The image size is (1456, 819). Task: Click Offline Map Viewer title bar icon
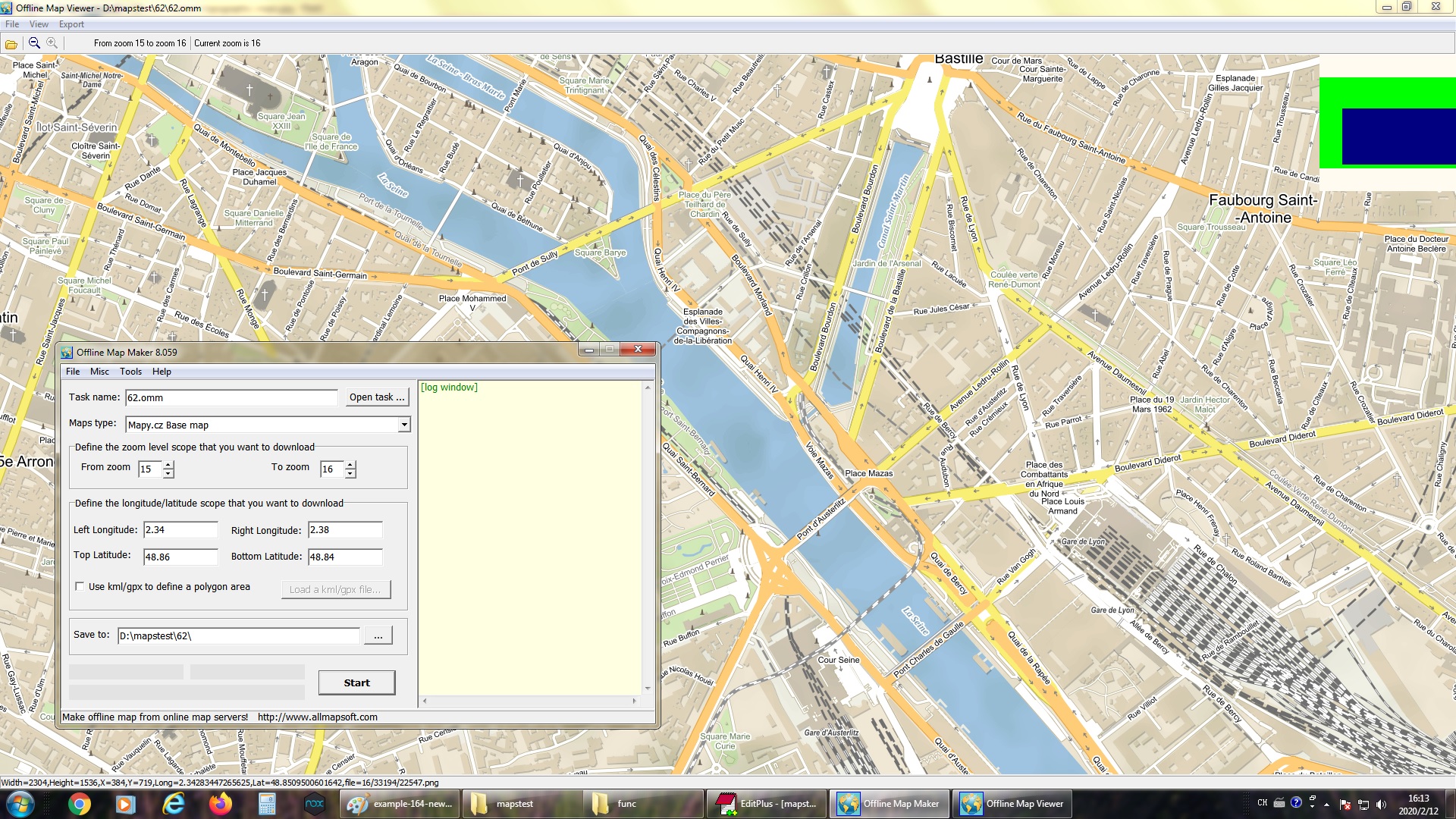(x=7, y=8)
